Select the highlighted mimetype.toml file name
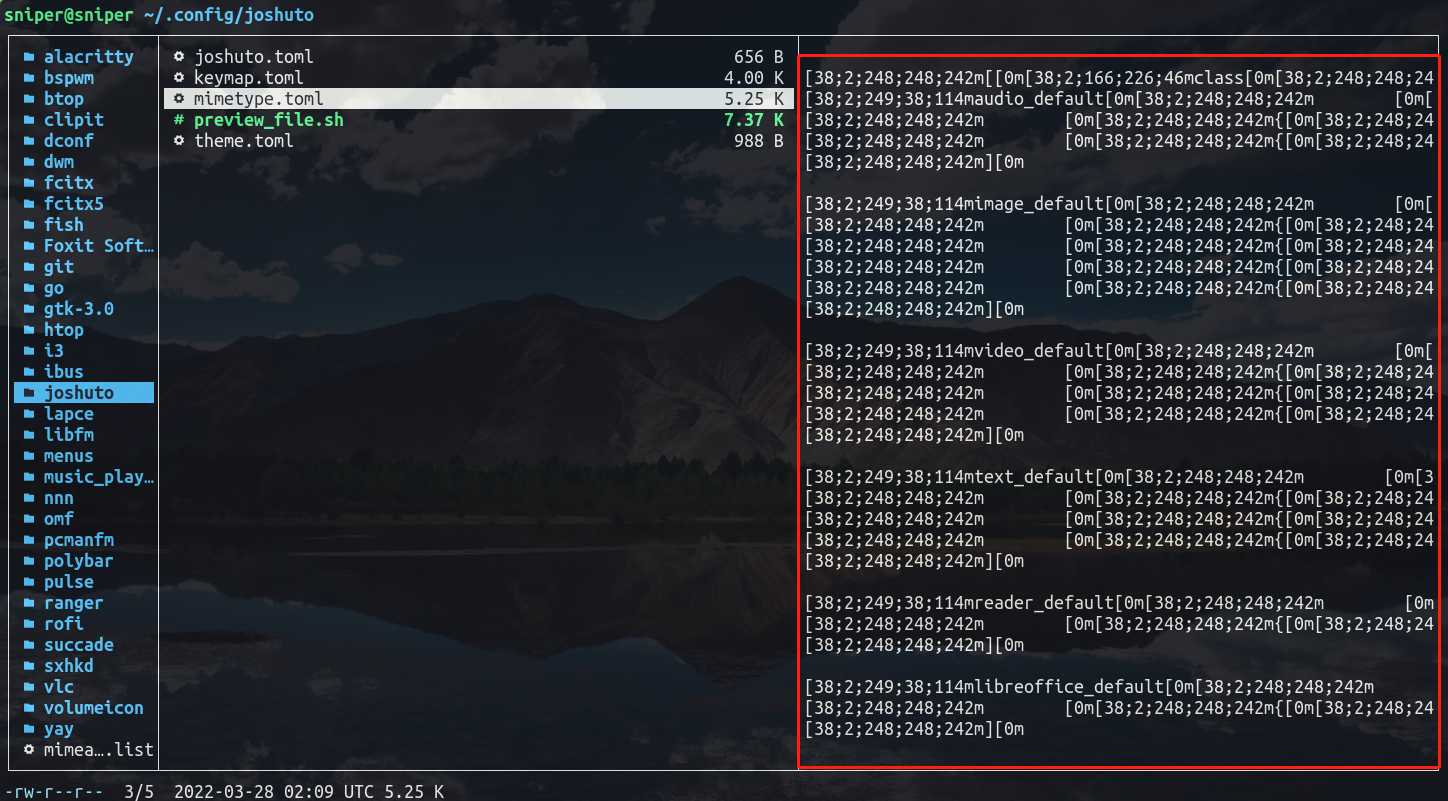This screenshot has height=801, width=1448. click(259, 99)
